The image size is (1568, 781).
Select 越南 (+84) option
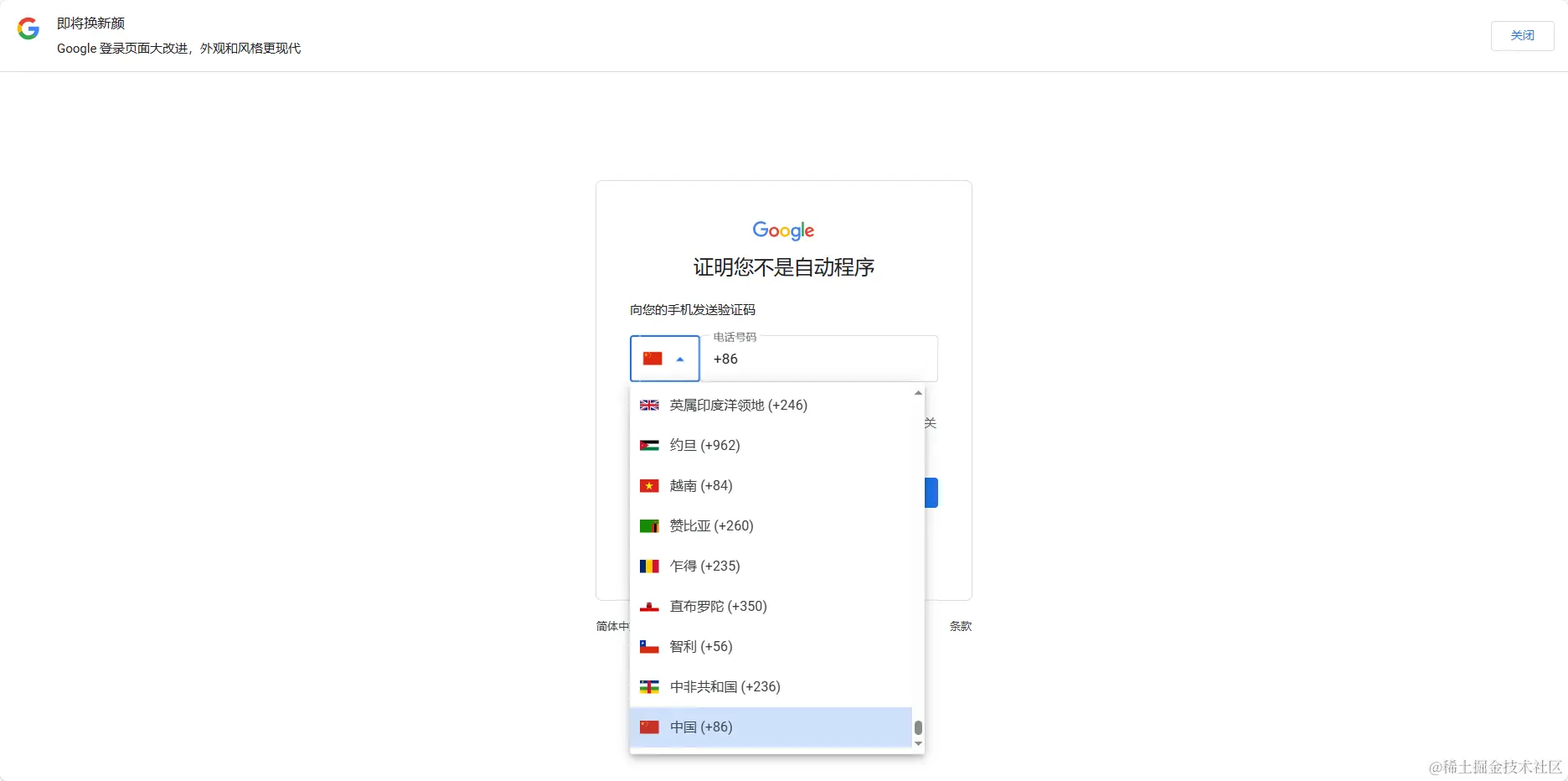pyautogui.click(x=771, y=486)
